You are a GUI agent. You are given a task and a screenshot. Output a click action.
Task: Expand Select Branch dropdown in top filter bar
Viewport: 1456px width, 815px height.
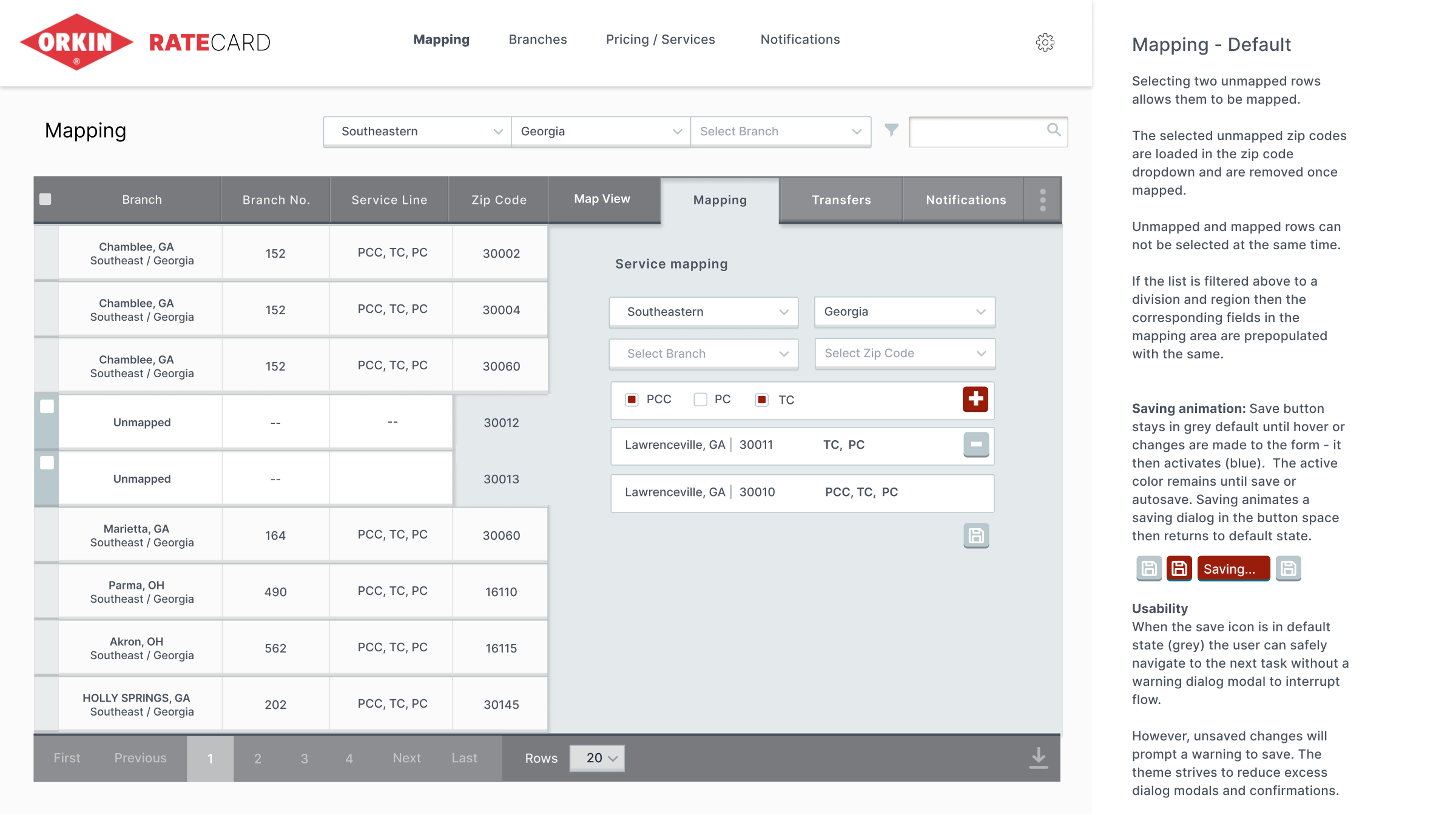coord(780,132)
